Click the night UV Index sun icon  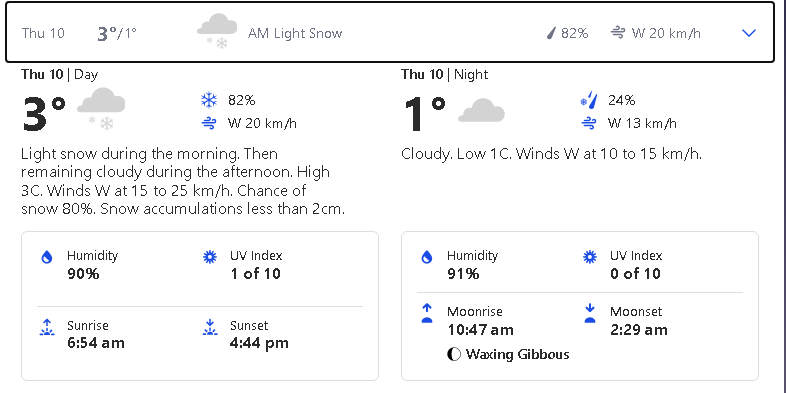click(590, 257)
